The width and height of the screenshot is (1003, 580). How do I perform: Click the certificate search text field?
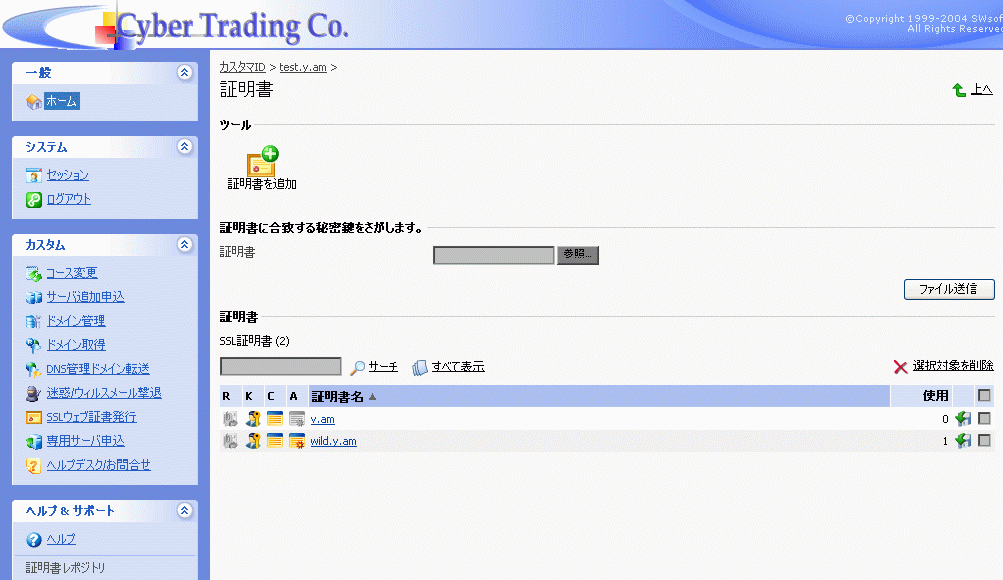281,367
